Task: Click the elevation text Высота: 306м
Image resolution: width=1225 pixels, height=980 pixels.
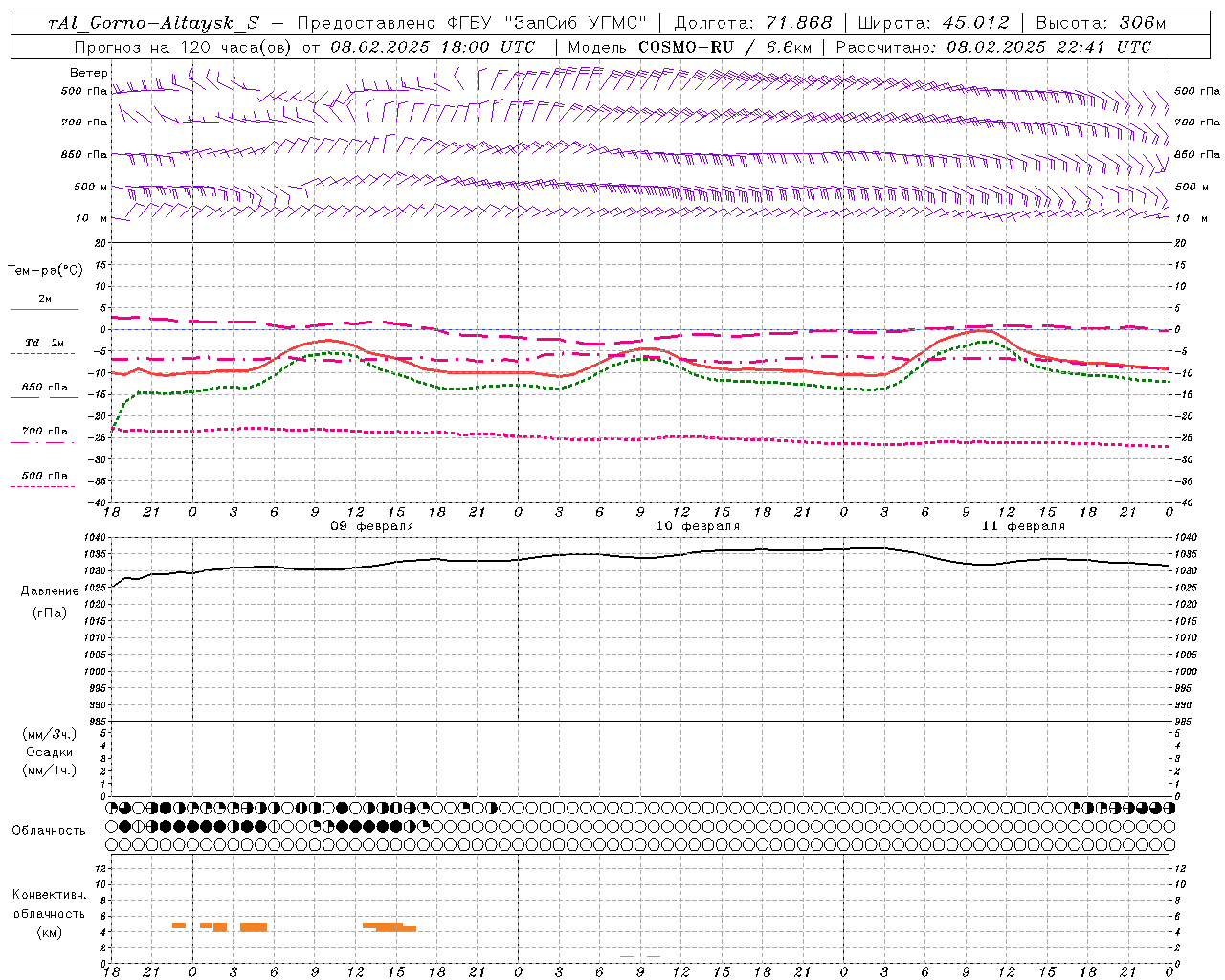Action: click(x=1101, y=23)
